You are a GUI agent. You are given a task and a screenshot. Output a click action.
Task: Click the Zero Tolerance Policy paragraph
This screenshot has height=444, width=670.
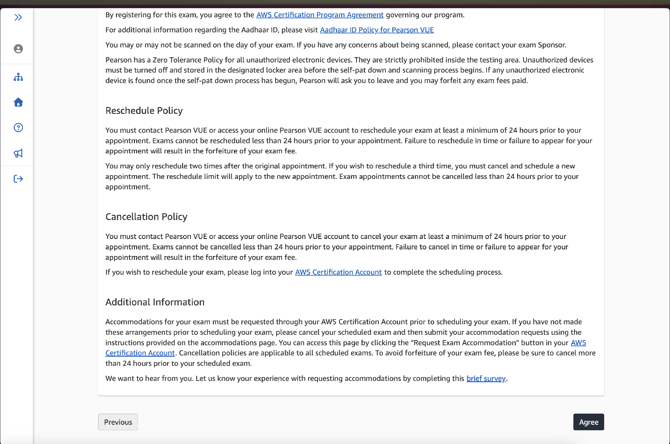click(x=349, y=70)
